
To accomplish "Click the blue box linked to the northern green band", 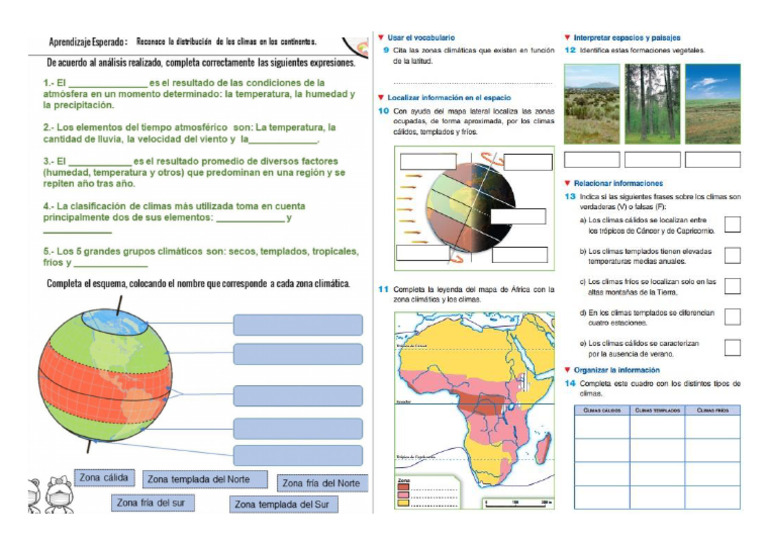I will [x=298, y=354].
